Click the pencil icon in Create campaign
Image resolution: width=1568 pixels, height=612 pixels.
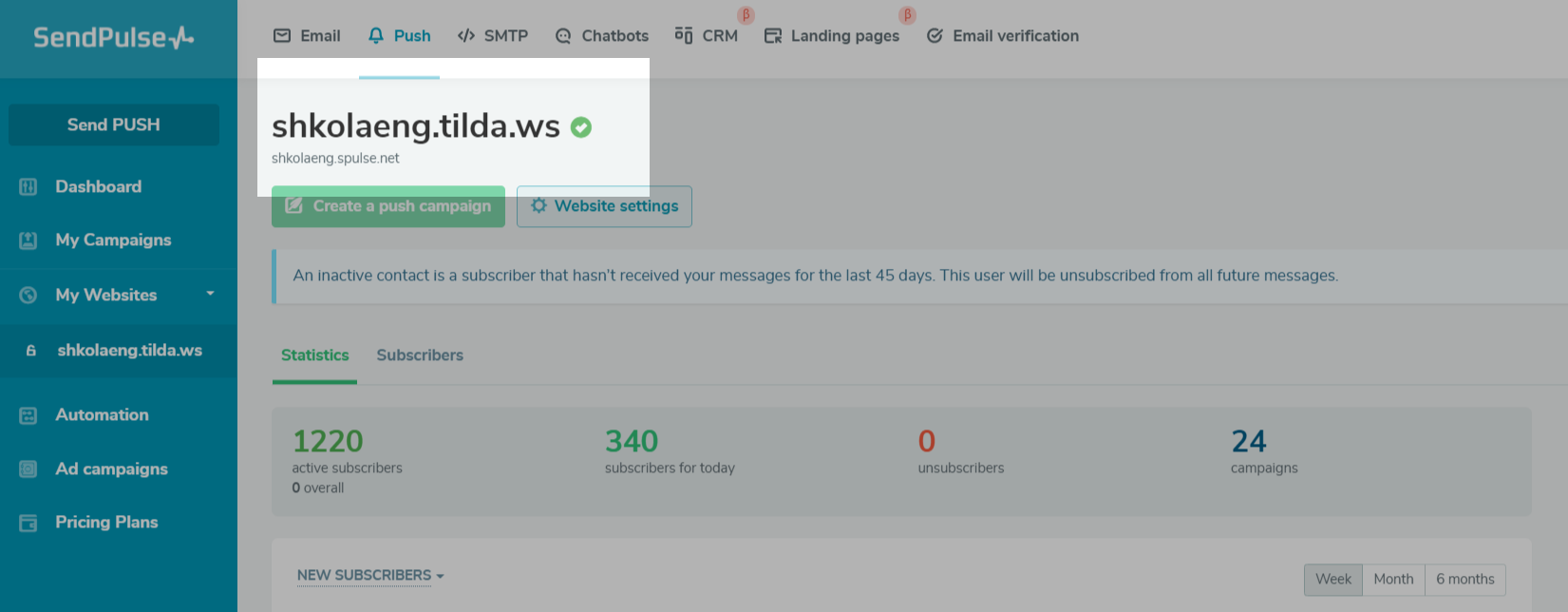pos(294,205)
